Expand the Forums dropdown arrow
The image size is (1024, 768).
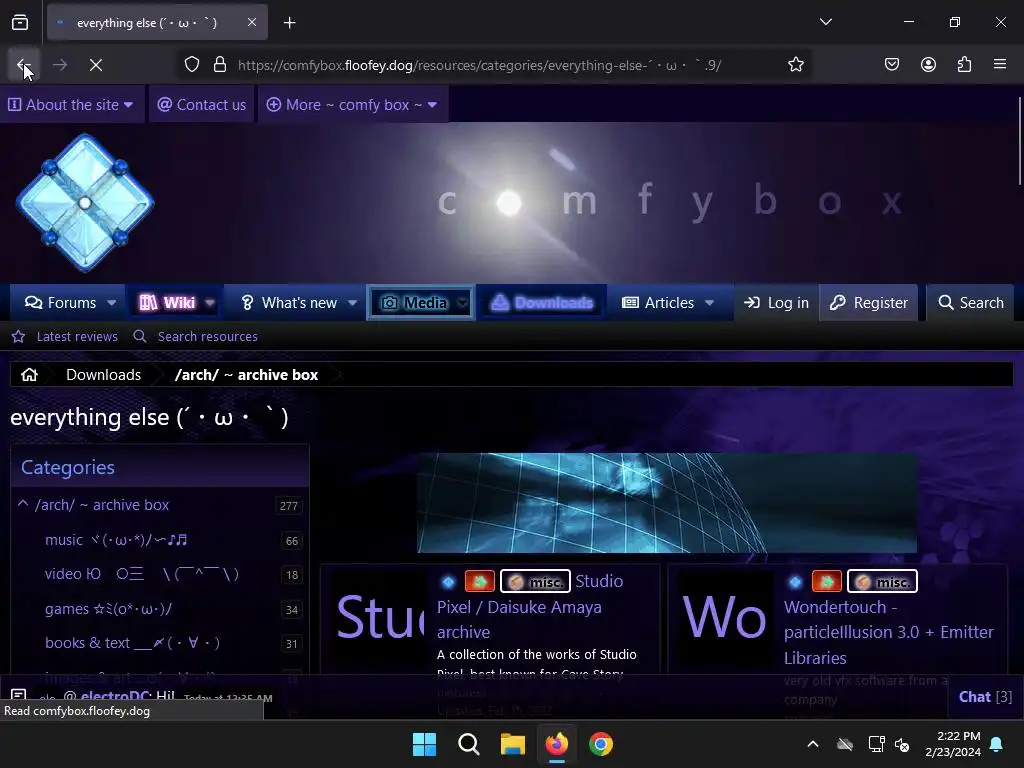112,302
